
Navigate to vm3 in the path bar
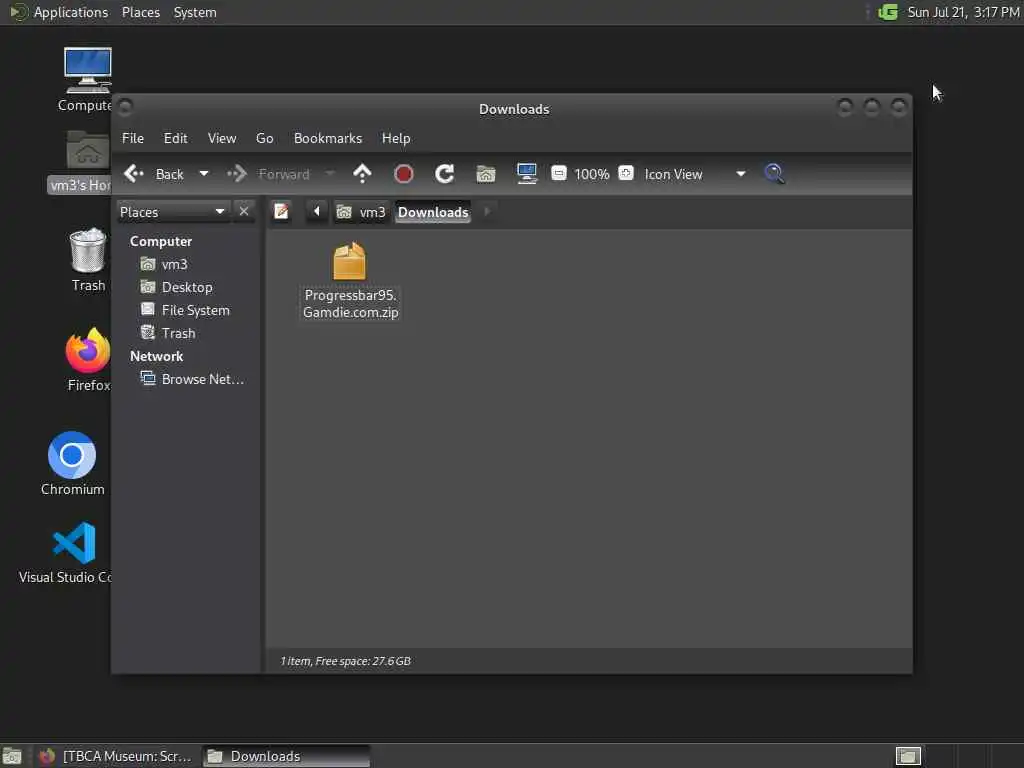coord(361,212)
